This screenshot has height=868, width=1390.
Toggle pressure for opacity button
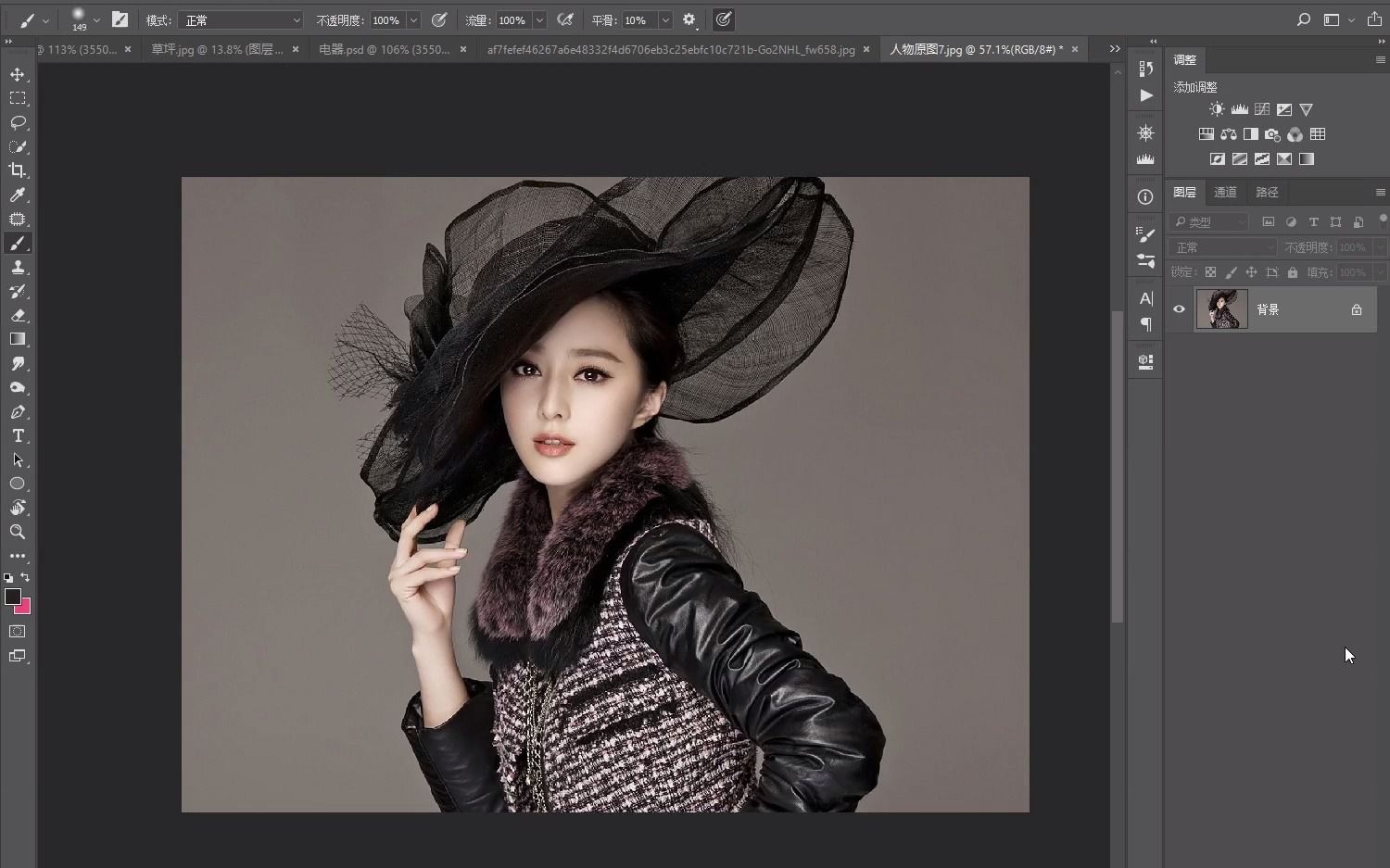pos(439,19)
